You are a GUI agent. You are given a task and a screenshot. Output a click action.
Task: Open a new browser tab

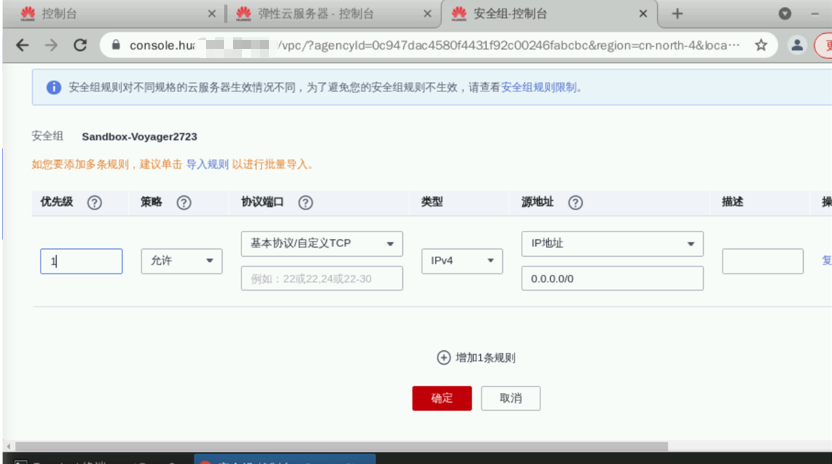pos(677,14)
